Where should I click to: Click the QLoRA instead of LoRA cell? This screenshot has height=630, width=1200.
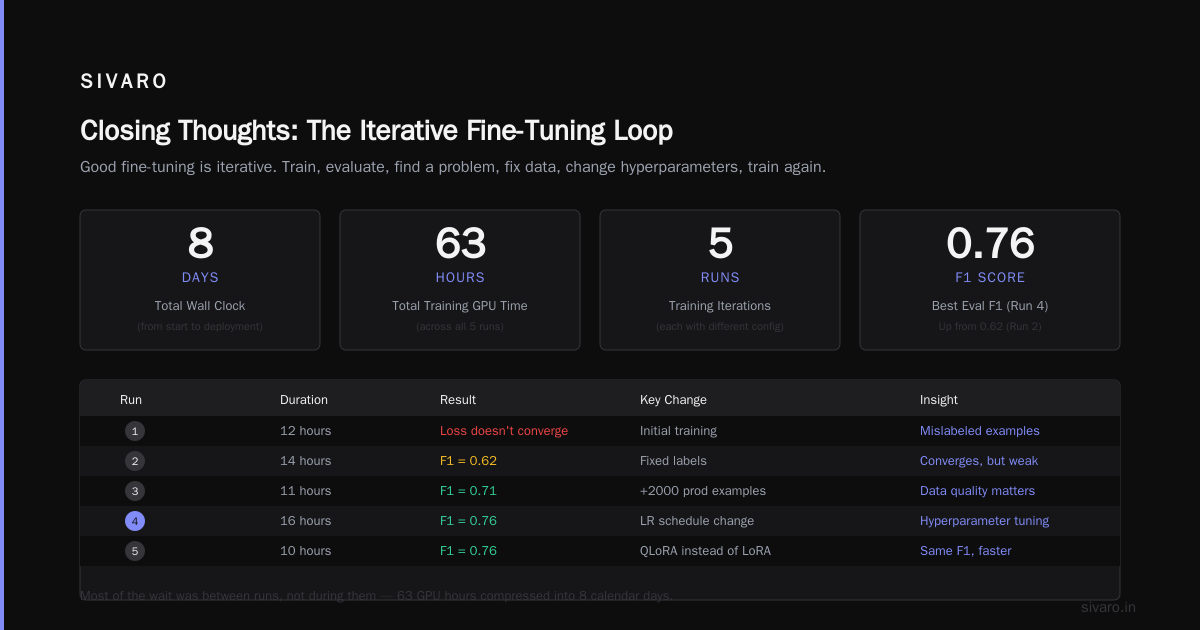coord(705,551)
